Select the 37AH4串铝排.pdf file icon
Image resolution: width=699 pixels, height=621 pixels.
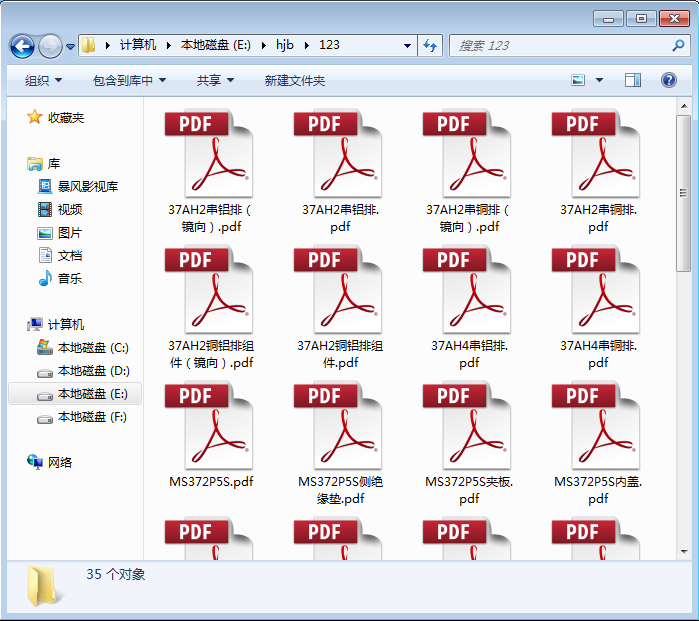[469, 291]
